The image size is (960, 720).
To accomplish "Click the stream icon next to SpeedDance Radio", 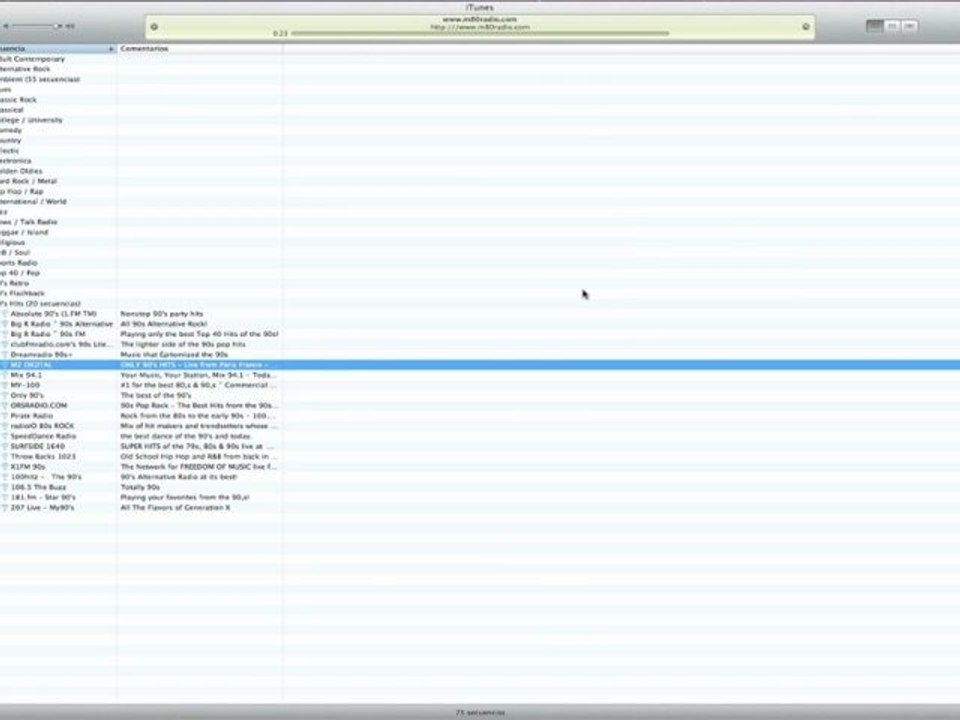I will click(5, 436).
